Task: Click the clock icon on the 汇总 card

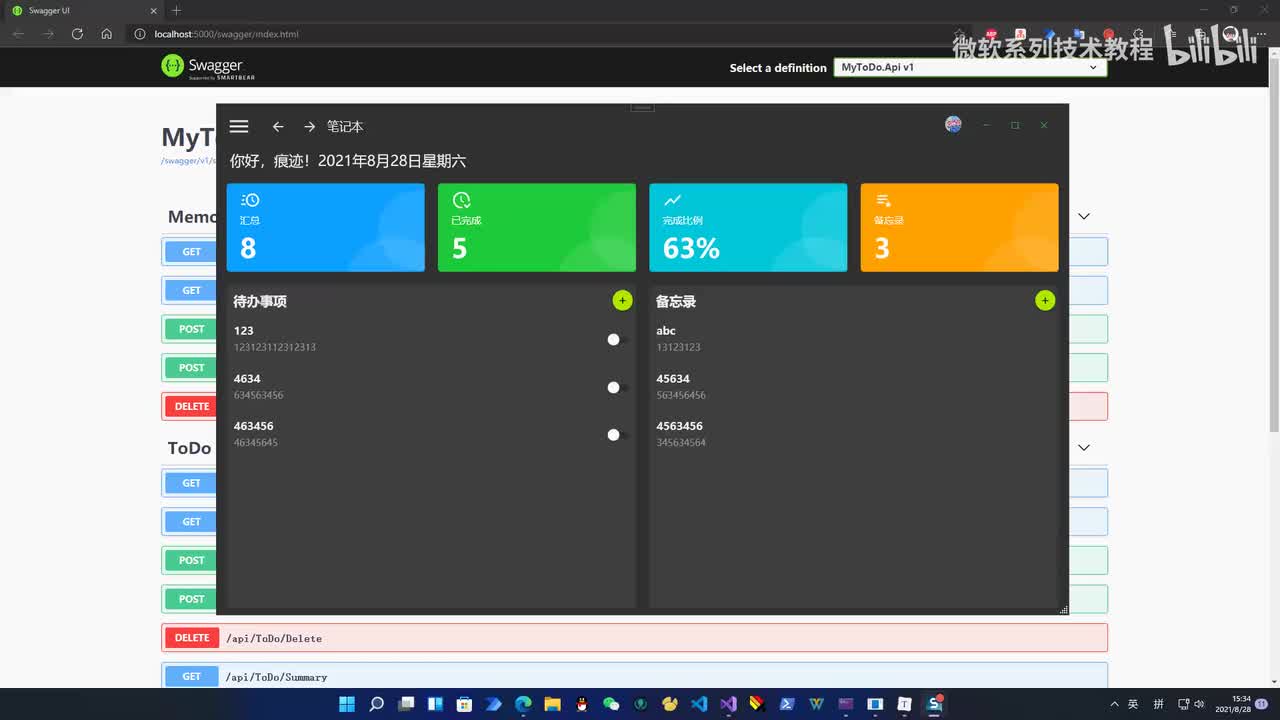Action: (x=250, y=200)
